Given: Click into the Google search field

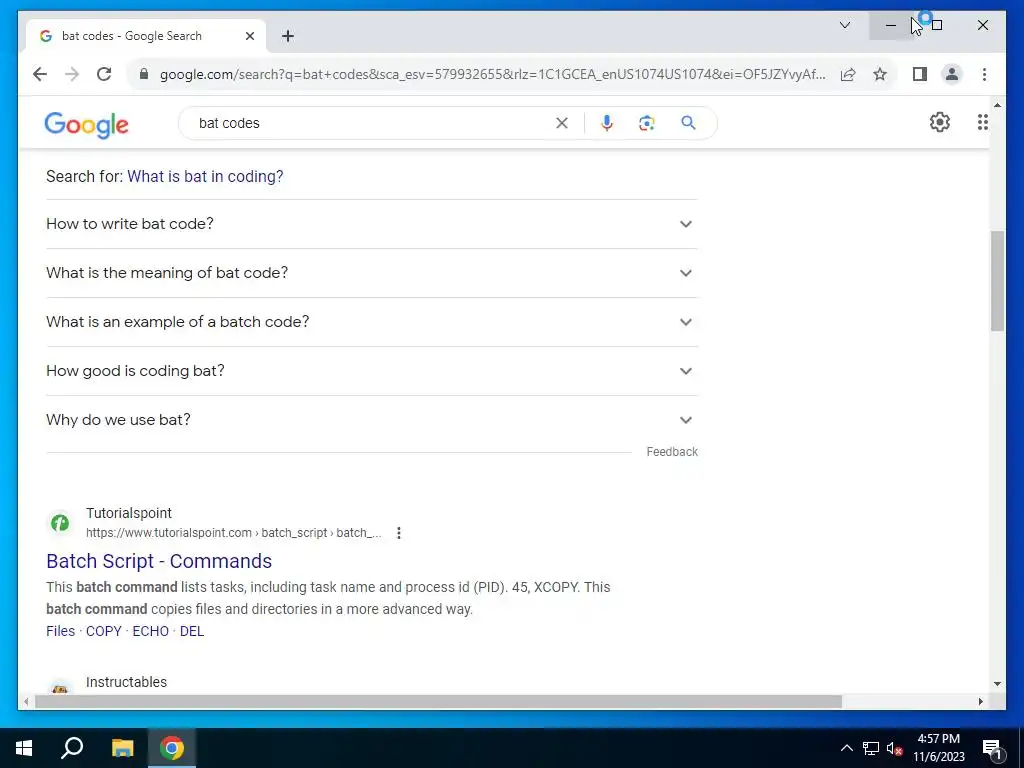Looking at the screenshot, I should pos(372,123).
